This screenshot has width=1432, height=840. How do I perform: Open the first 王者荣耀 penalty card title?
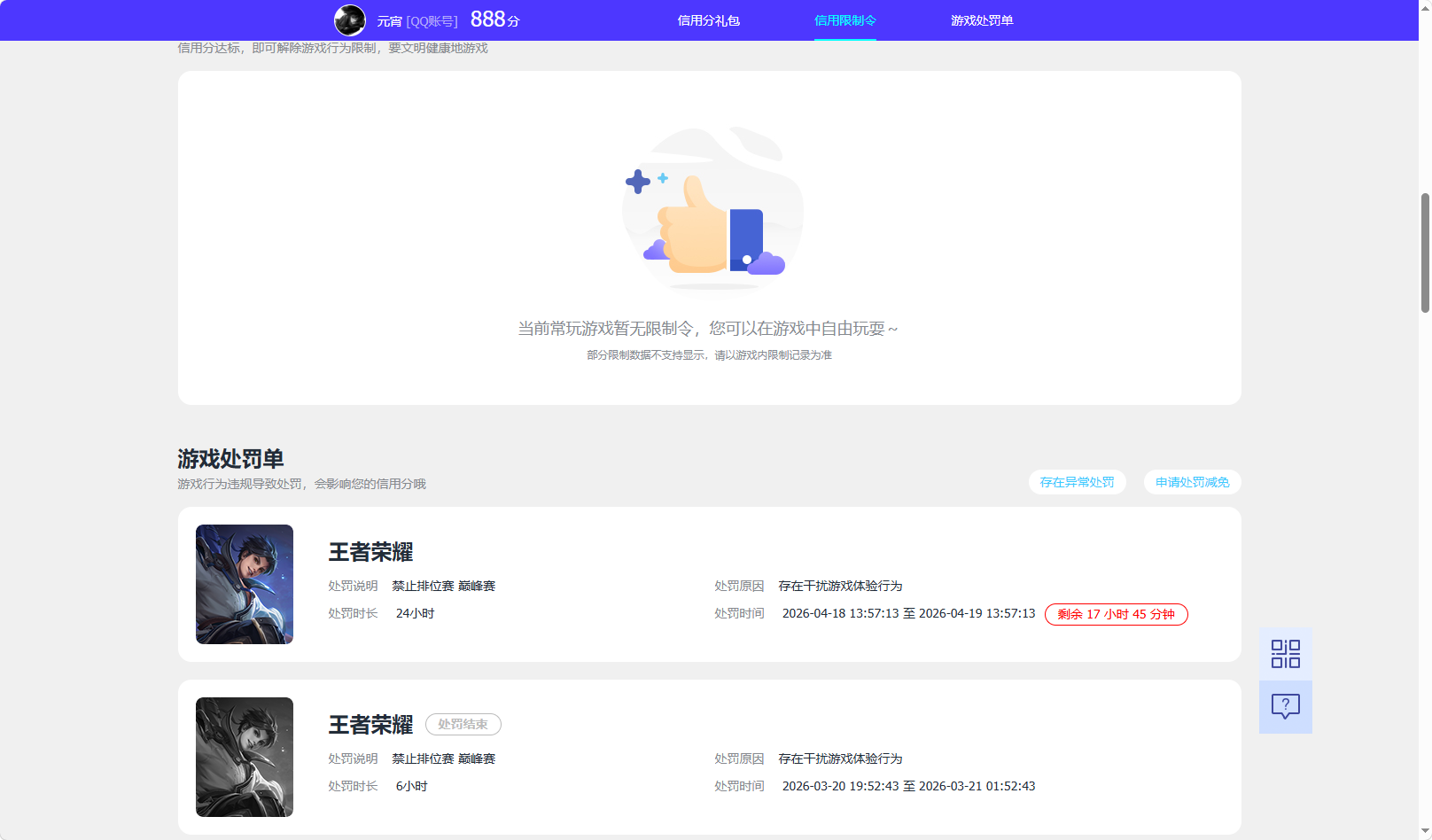tap(369, 552)
